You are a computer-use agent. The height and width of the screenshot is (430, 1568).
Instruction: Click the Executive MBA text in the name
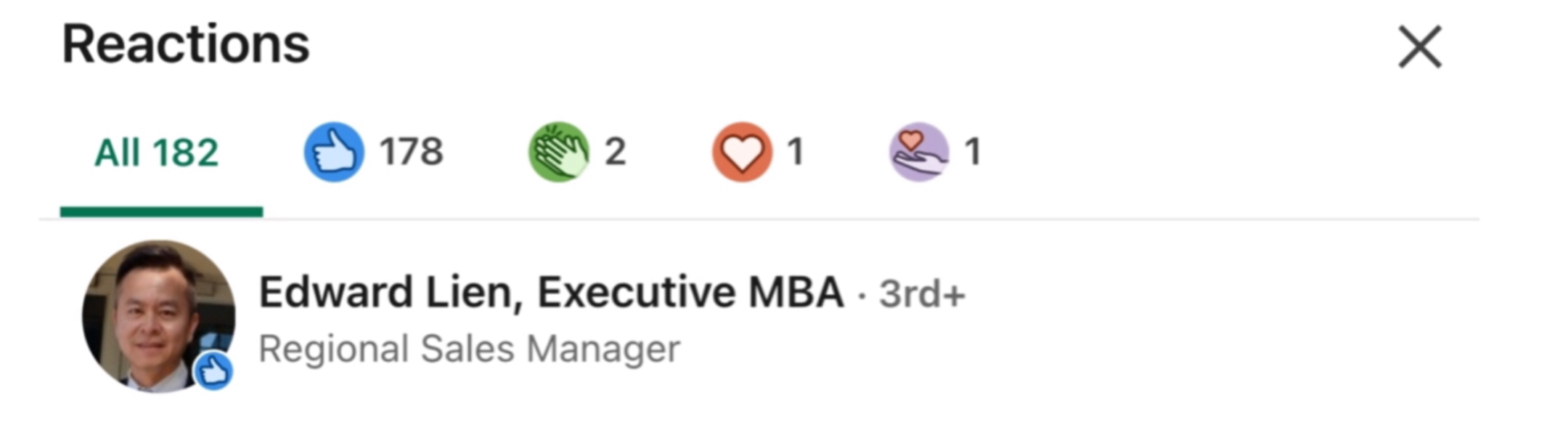click(690, 292)
